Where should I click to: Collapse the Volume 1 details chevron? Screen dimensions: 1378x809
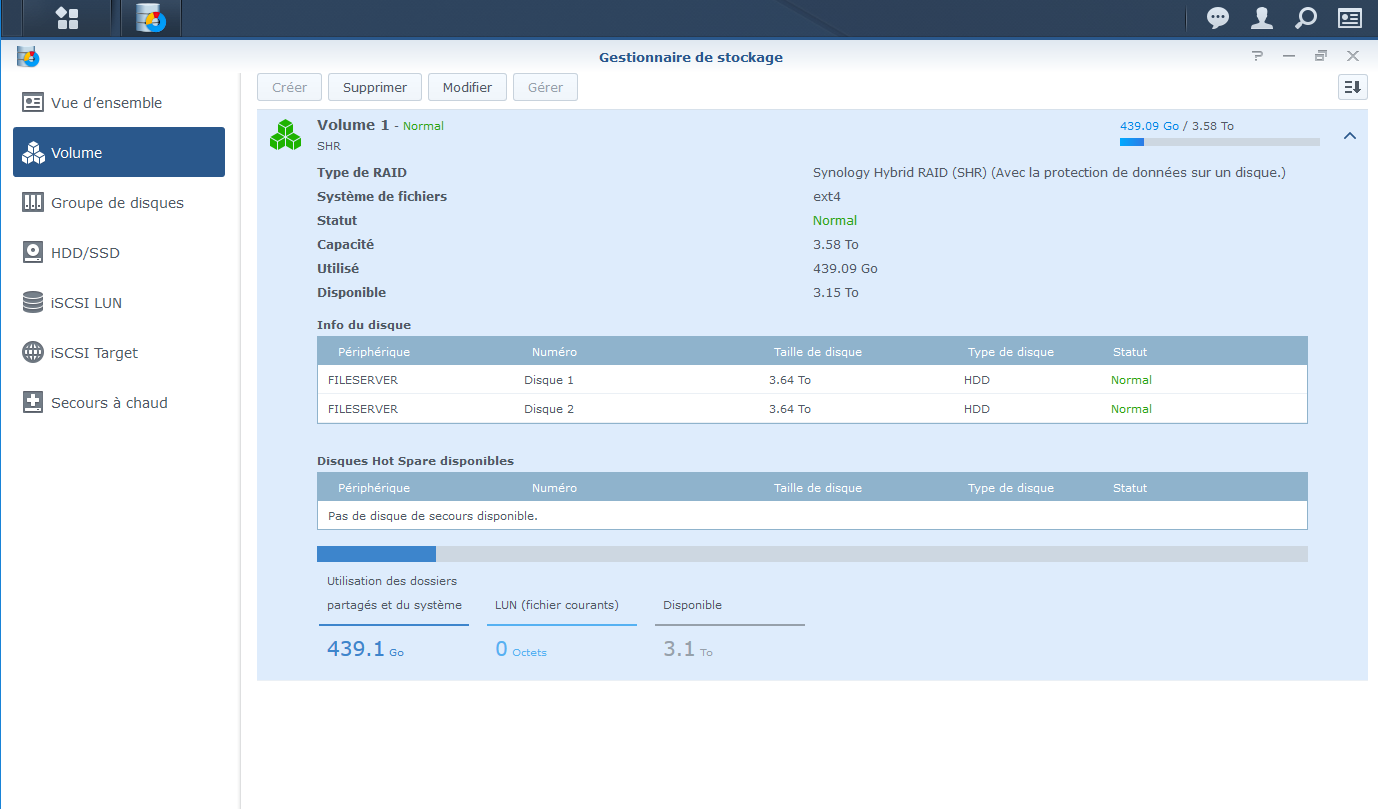tap(1350, 136)
